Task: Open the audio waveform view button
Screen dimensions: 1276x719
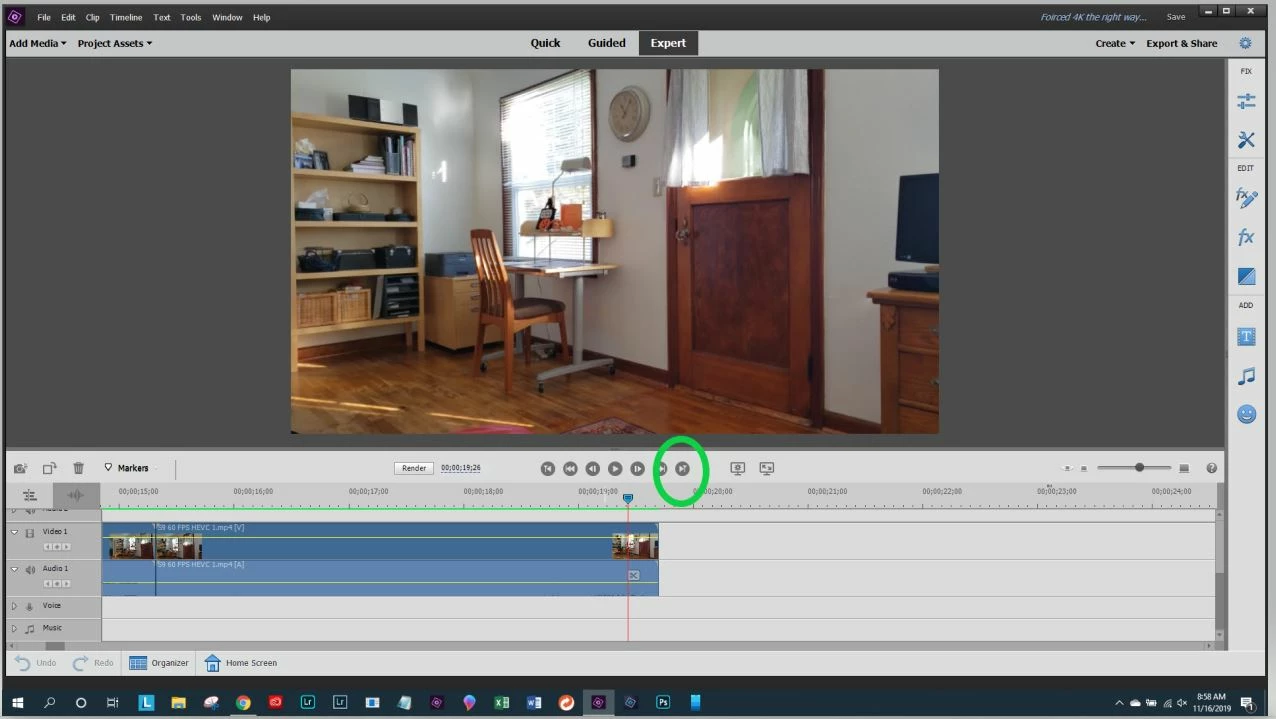Action: coord(76,495)
